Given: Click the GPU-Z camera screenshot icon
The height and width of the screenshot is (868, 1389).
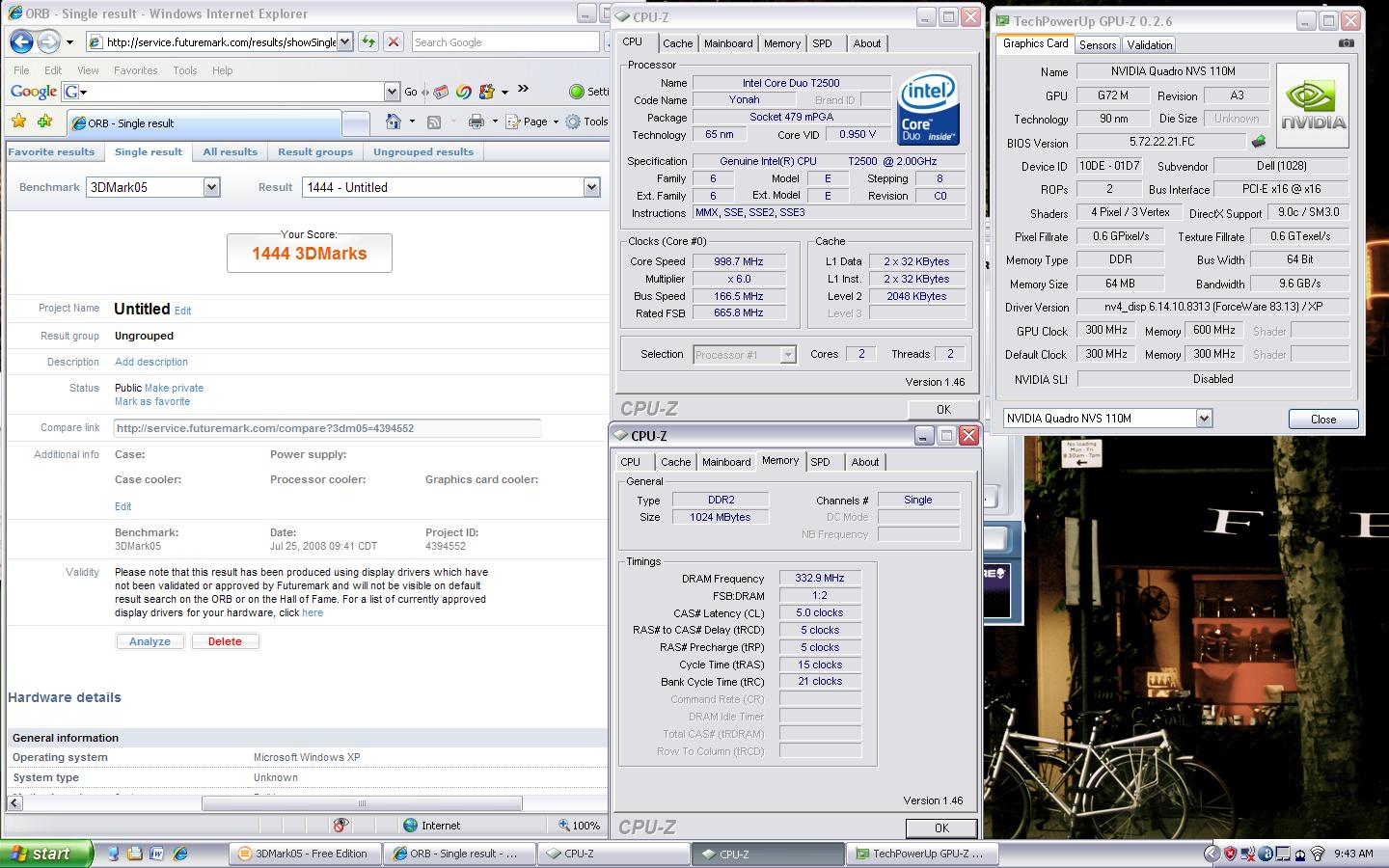Looking at the screenshot, I should (1347, 43).
